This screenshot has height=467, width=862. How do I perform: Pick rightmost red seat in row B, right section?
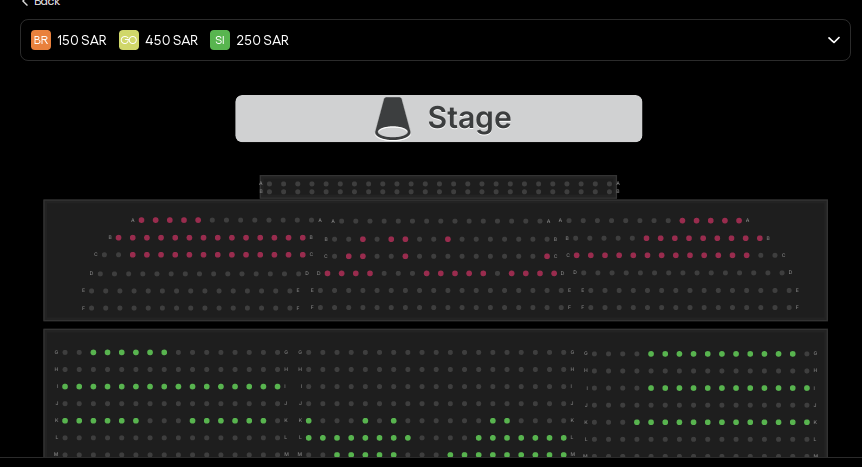760,238
